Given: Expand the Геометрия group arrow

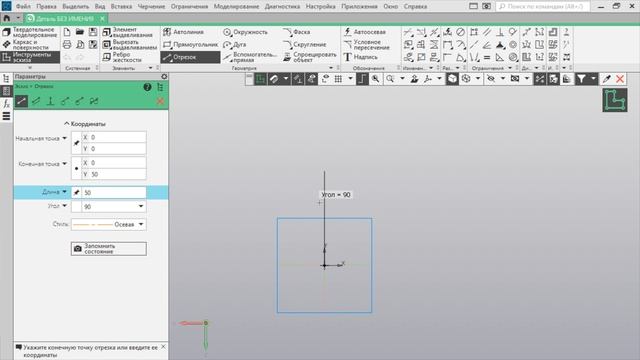Looking at the screenshot, I should coord(331,68).
